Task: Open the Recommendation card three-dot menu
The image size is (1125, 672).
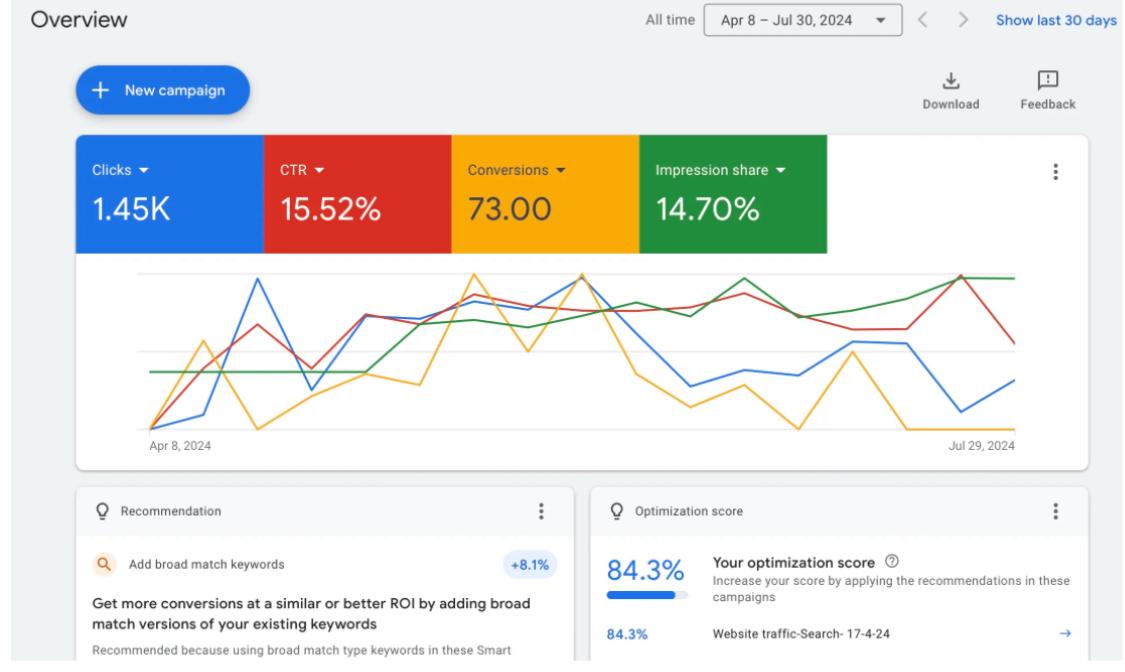Action: point(541,511)
